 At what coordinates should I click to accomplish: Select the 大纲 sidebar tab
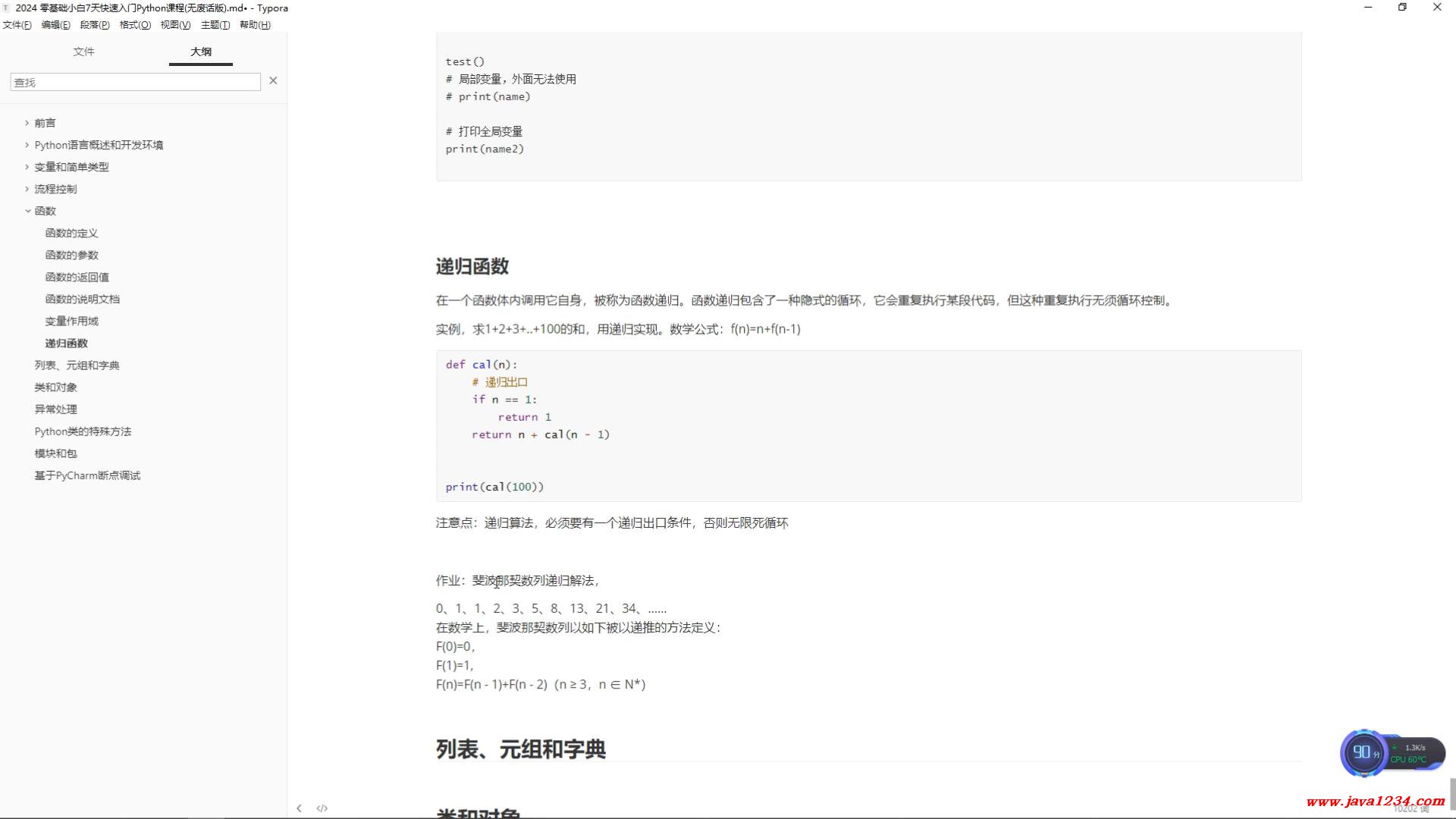tap(201, 52)
